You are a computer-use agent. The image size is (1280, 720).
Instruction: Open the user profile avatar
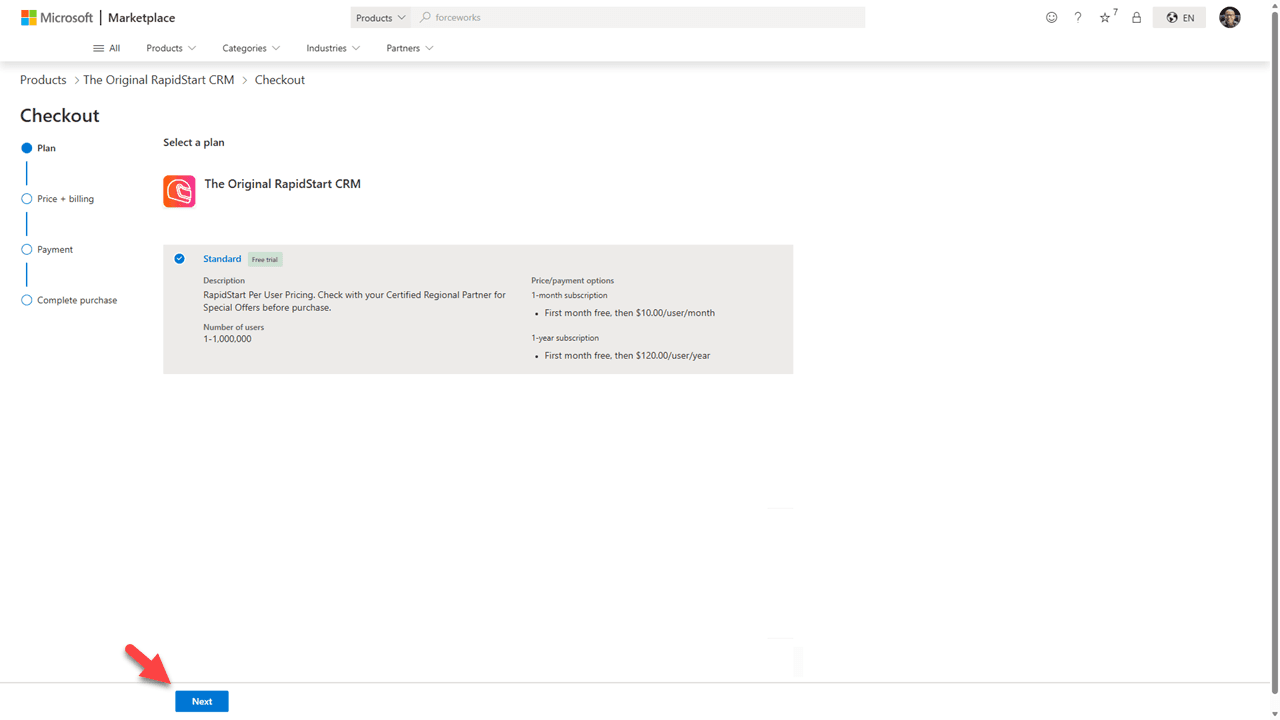click(x=1230, y=17)
